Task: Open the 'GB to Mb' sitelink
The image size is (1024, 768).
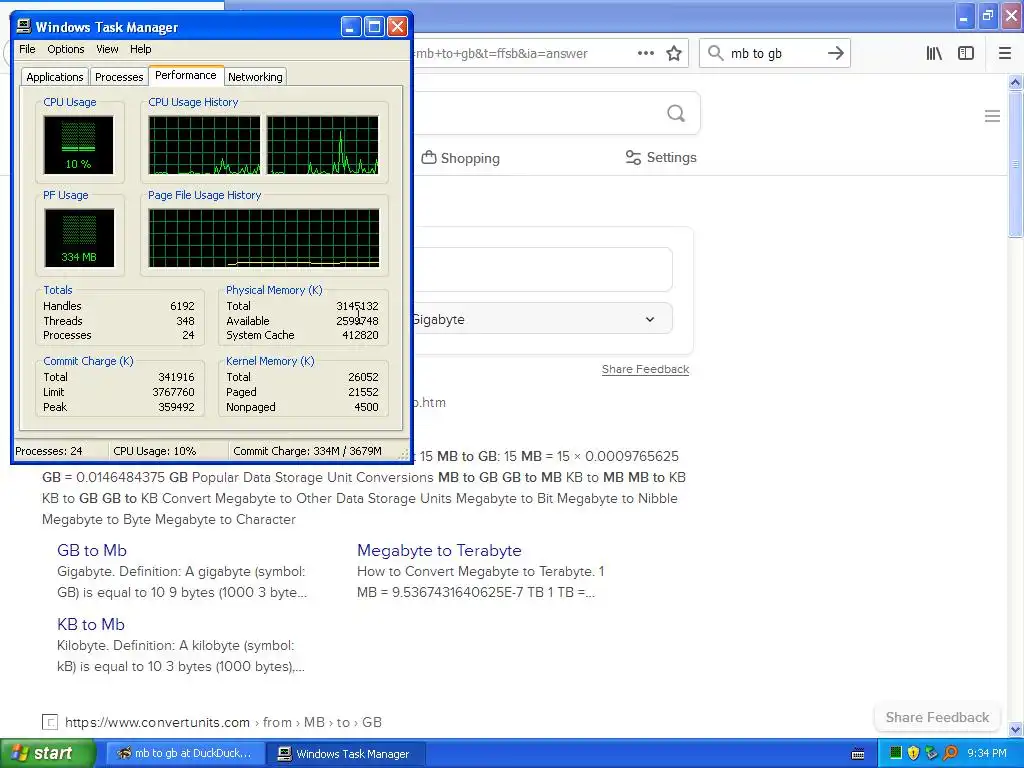Action: coord(92,551)
